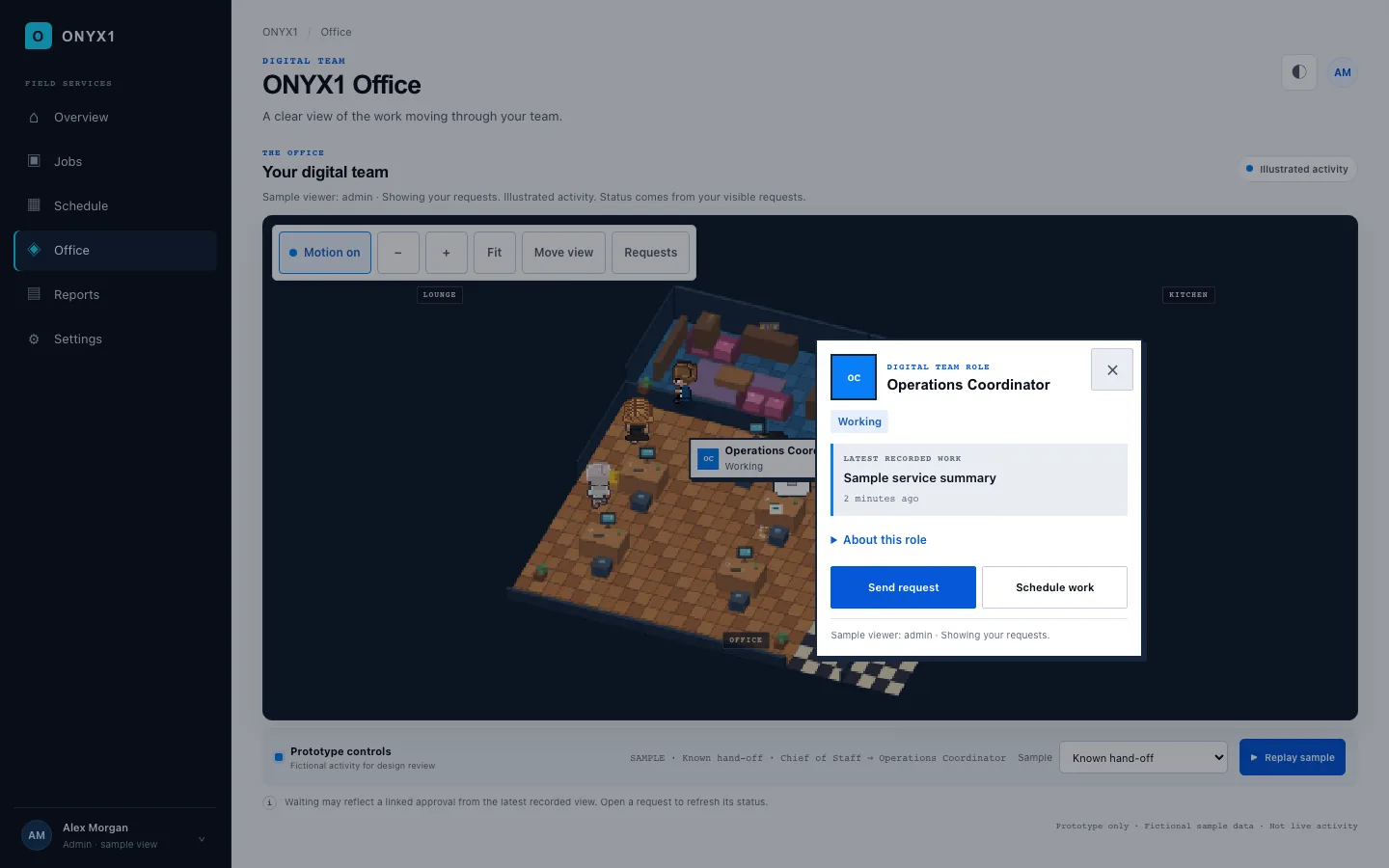1389x868 pixels.
Task: Click the Illustrated activity badge
Action: pyautogui.click(x=1297, y=169)
